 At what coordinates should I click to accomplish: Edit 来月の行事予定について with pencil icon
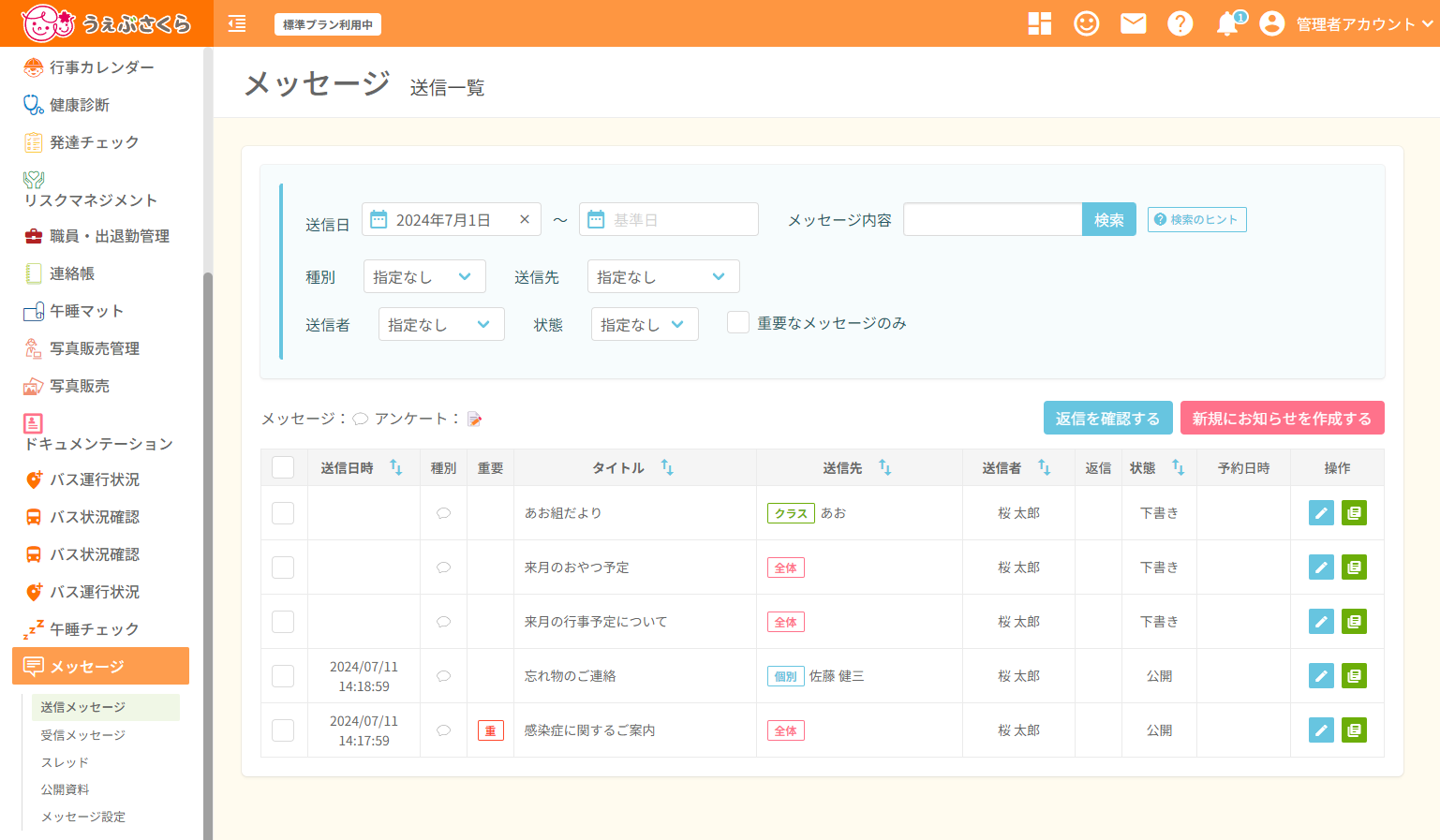tap(1321, 622)
